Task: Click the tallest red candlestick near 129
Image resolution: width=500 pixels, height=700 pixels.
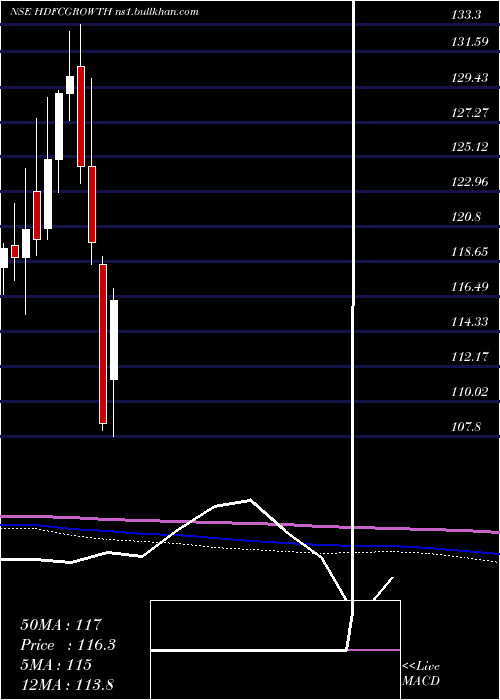Action: 81,116
